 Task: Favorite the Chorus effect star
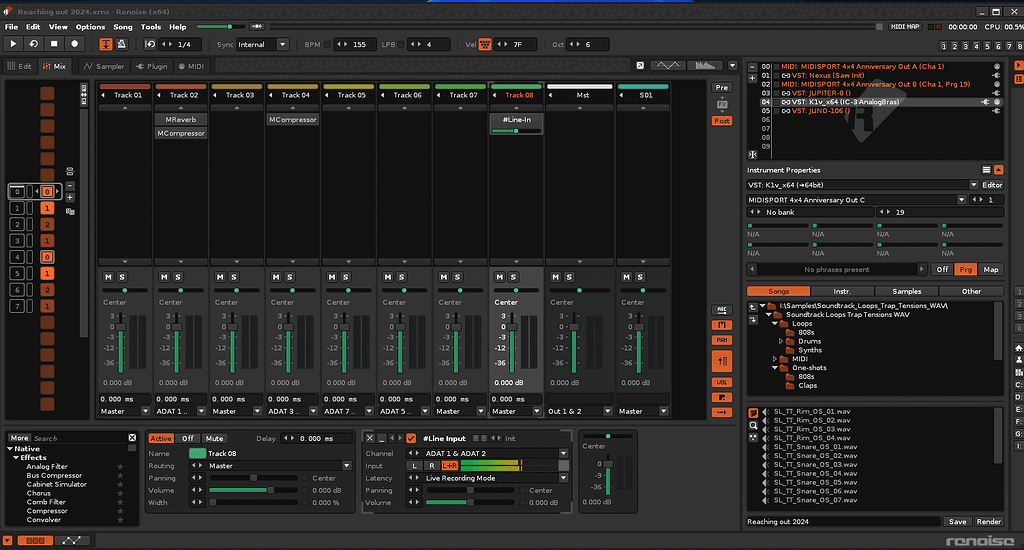tap(120, 493)
